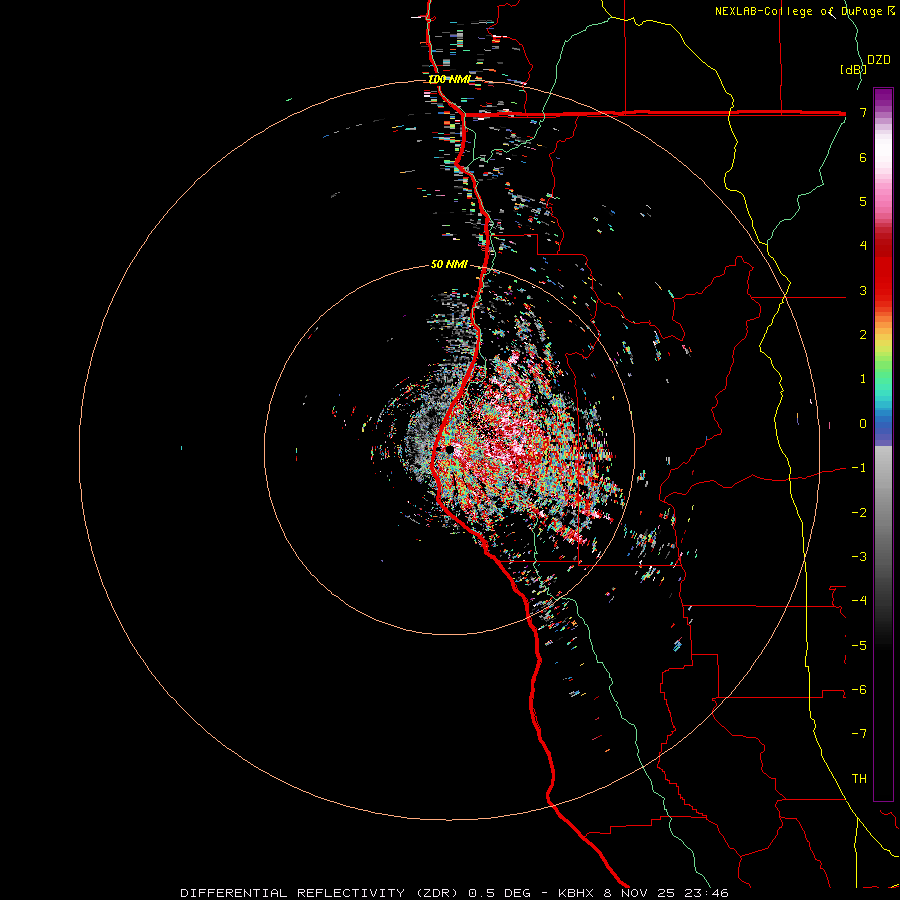Click the 6 value on color scale
Image resolution: width=900 pixels, height=900 pixels.
(x=863, y=157)
